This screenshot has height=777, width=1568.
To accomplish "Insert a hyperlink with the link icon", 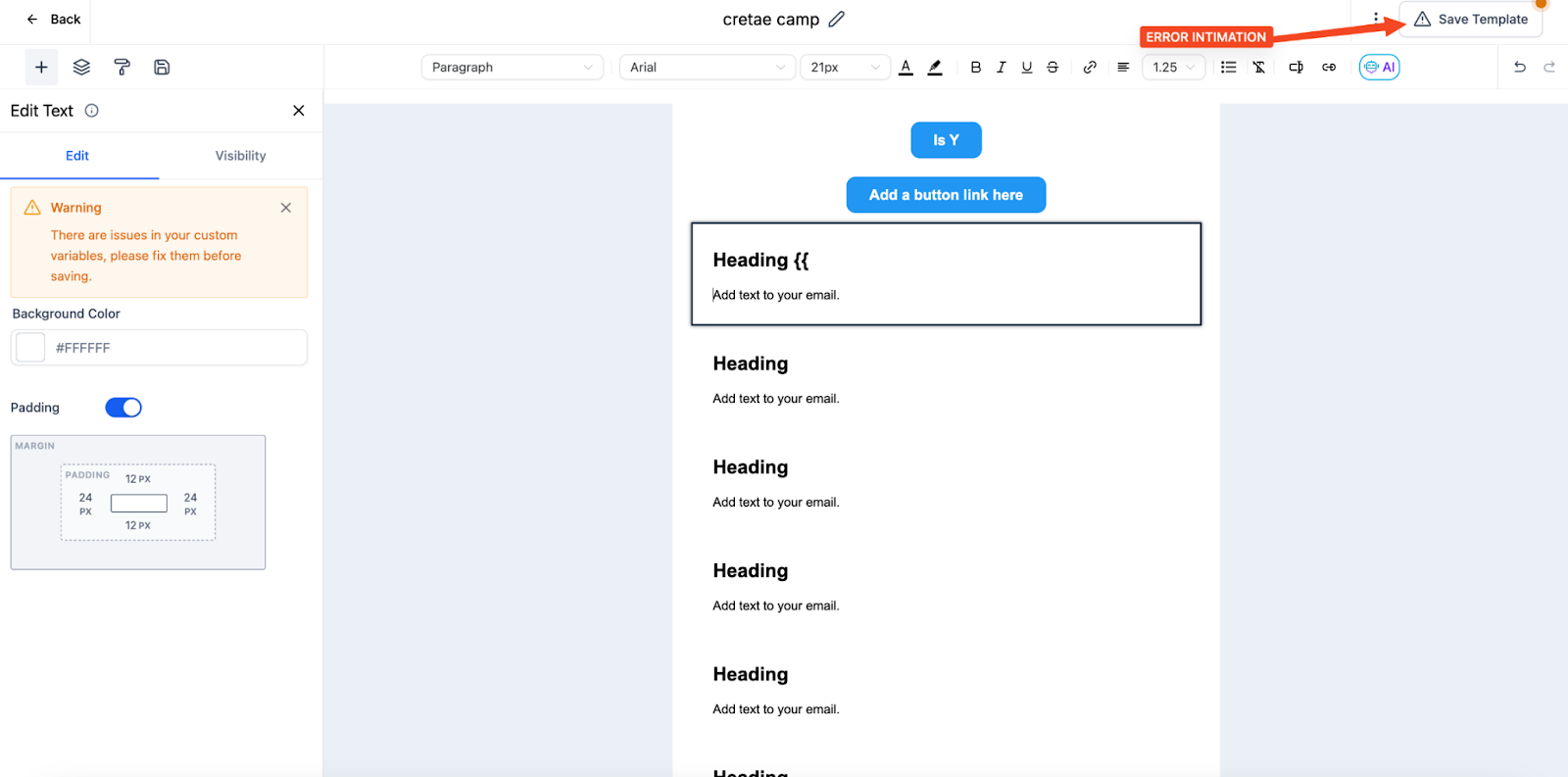I will [1090, 68].
